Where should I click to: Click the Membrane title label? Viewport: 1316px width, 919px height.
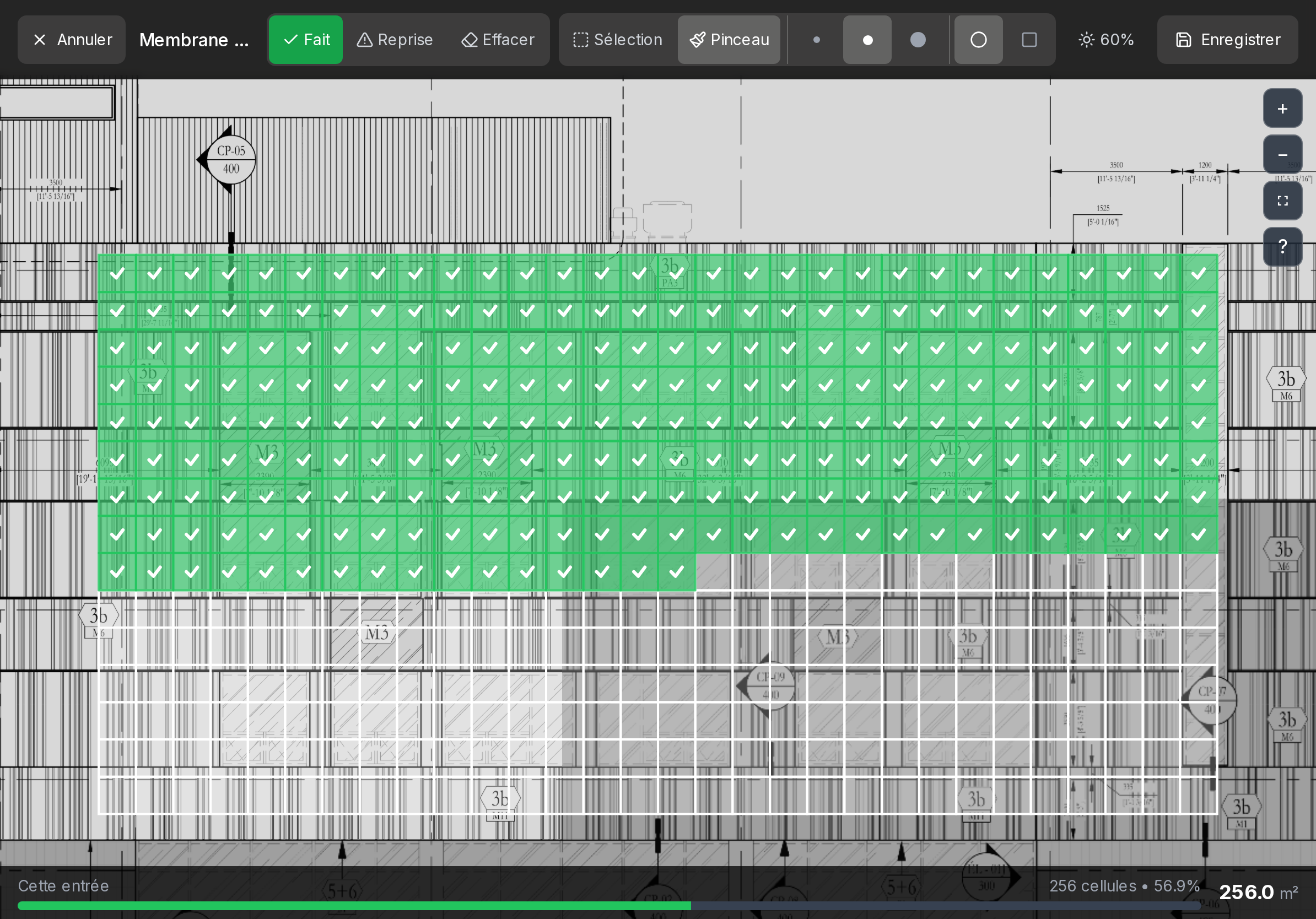pyautogui.click(x=194, y=40)
